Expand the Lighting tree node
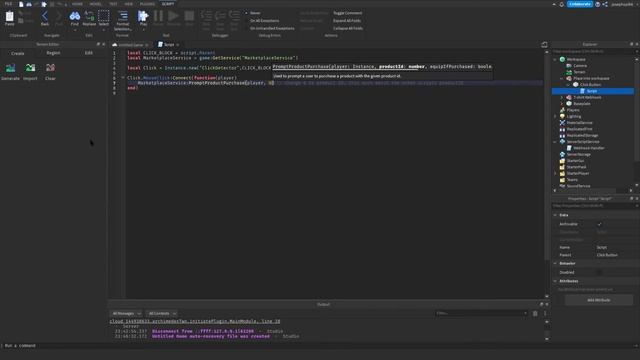This screenshot has height=360, width=640. 555,116
